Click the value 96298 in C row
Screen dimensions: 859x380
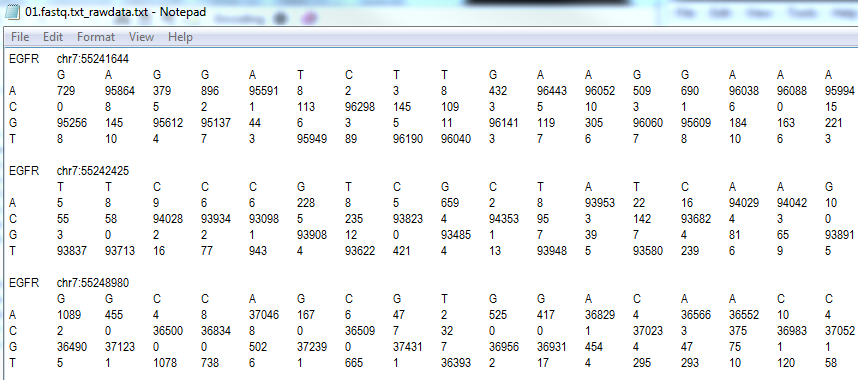pyautogui.click(x=360, y=107)
